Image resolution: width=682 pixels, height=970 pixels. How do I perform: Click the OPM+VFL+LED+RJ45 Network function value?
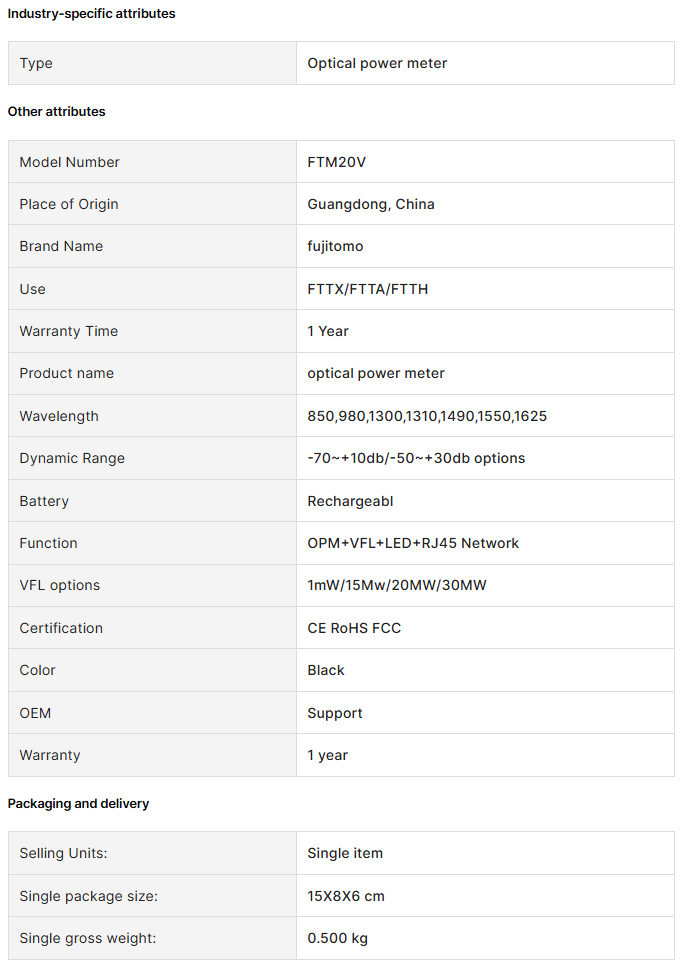(413, 543)
